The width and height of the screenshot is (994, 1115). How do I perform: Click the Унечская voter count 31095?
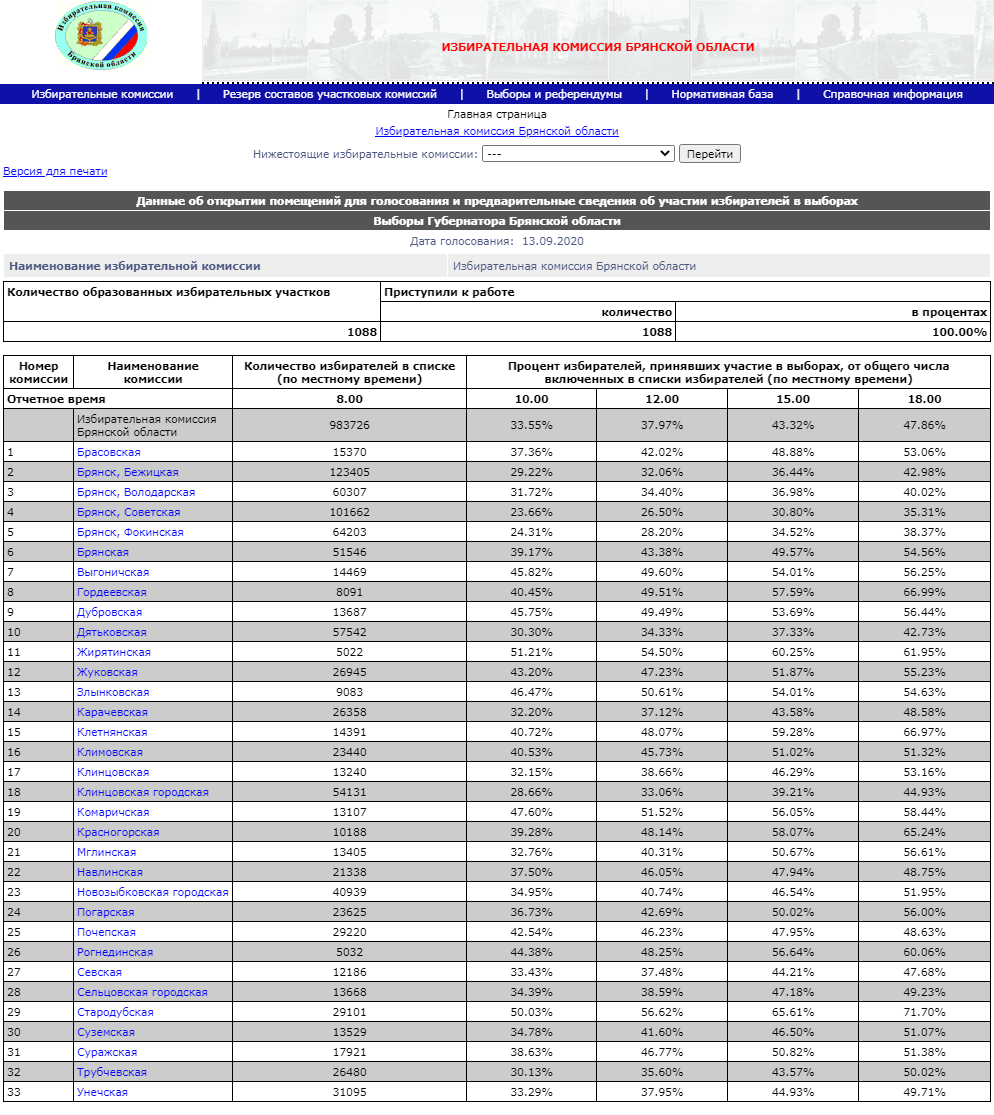pyautogui.click(x=349, y=1092)
